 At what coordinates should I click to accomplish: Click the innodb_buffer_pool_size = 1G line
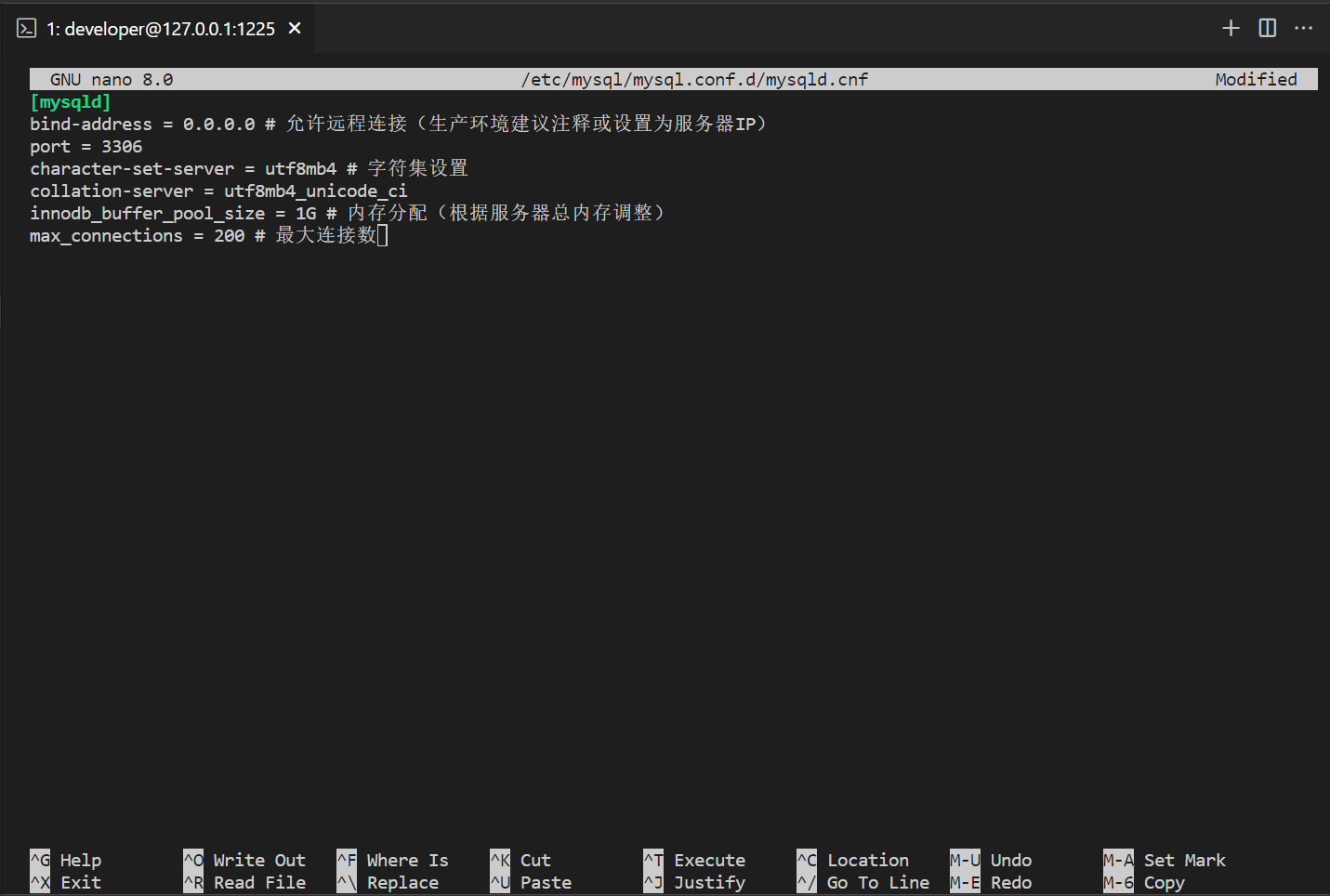(x=347, y=214)
